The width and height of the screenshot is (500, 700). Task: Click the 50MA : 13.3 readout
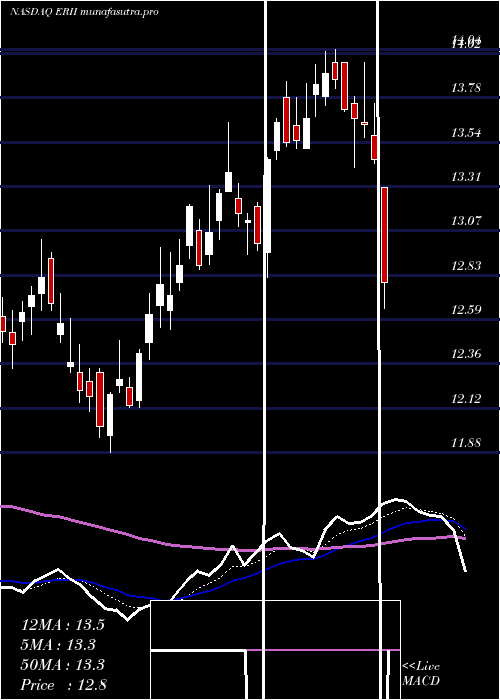point(63,665)
